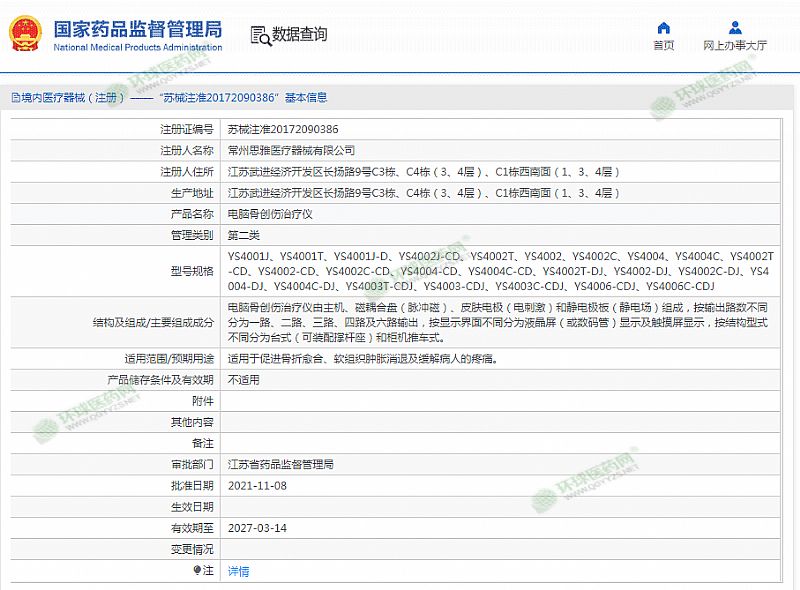Open the 详情 details link

coord(238,571)
